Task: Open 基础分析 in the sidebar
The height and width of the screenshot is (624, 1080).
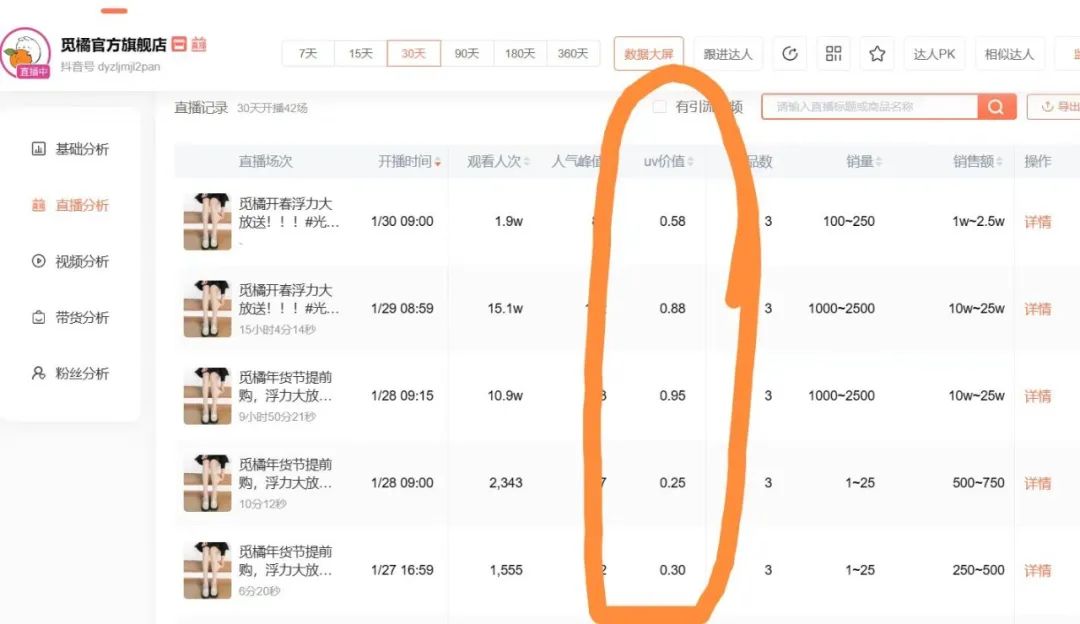Action: click(70, 149)
